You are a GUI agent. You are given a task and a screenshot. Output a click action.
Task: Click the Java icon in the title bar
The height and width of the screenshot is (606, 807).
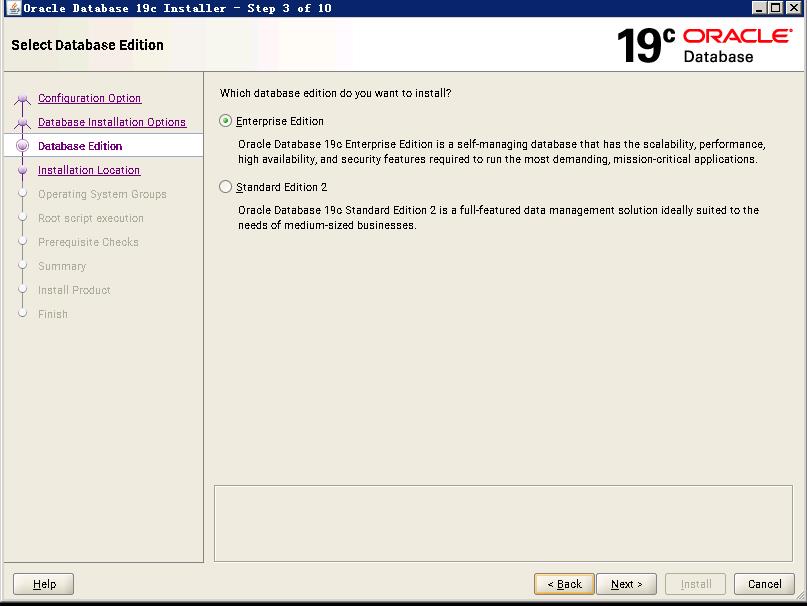[13, 8]
